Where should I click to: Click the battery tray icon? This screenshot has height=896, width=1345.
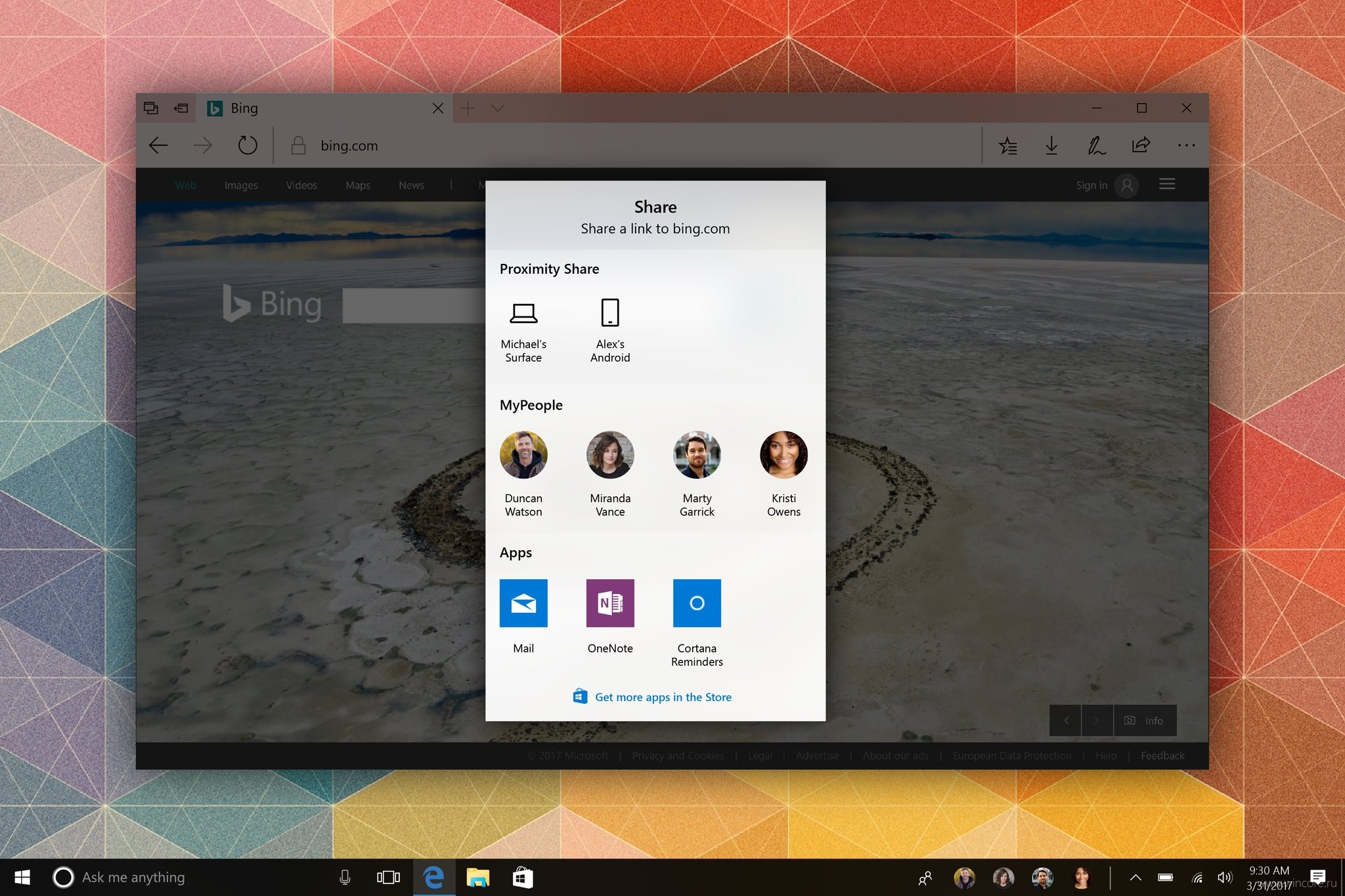[1166, 877]
